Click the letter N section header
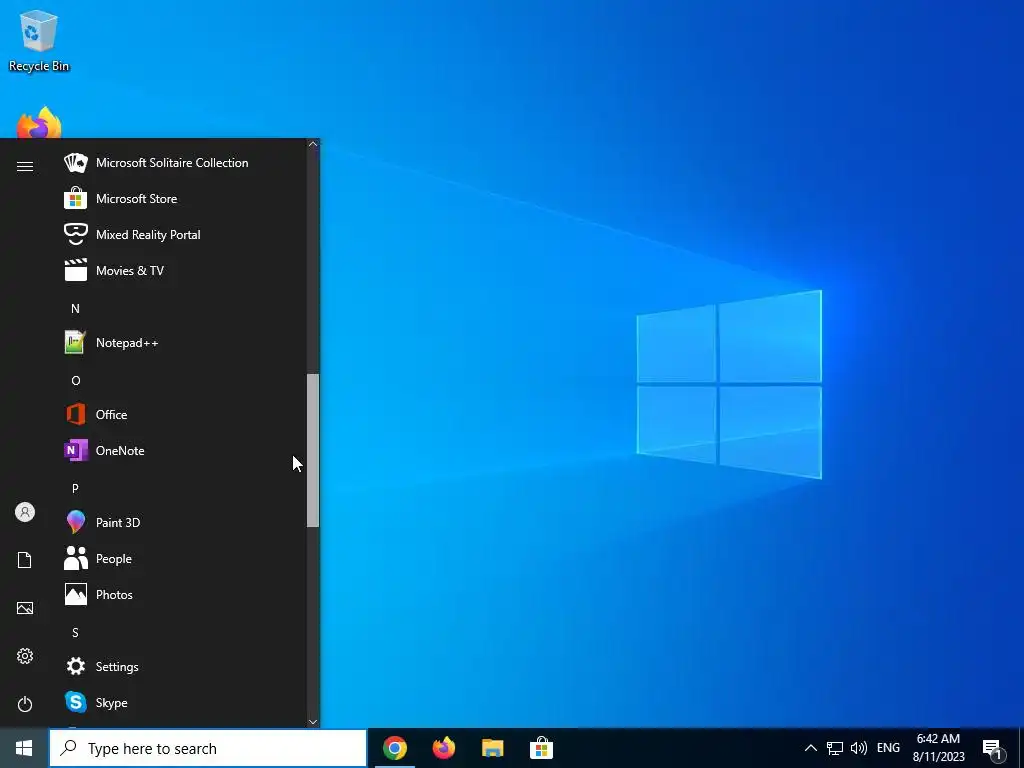The height and width of the screenshot is (768, 1024). click(x=75, y=308)
